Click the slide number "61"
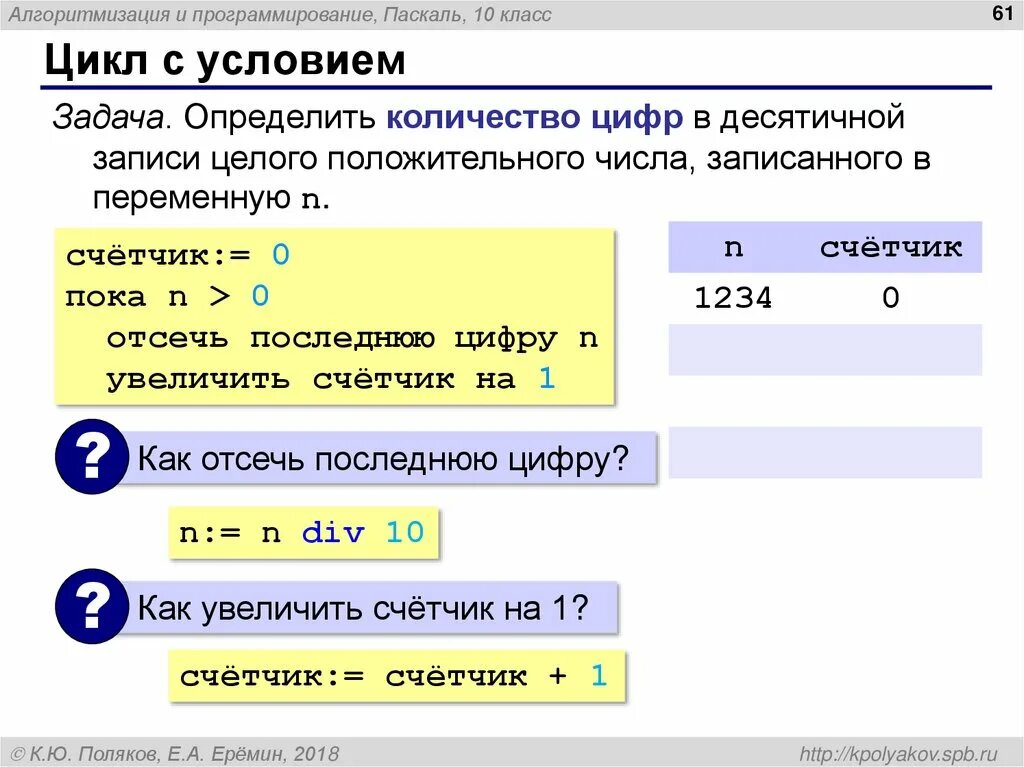This screenshot has height=767, width=1024. [1002, 13]
